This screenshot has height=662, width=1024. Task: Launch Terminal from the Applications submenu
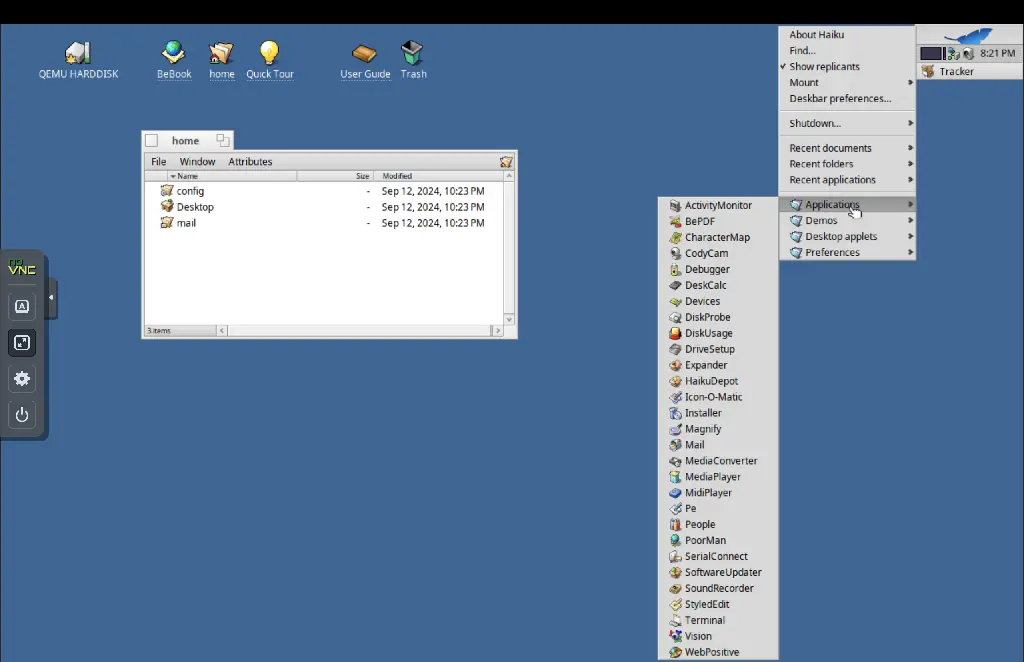pos(704,620)
